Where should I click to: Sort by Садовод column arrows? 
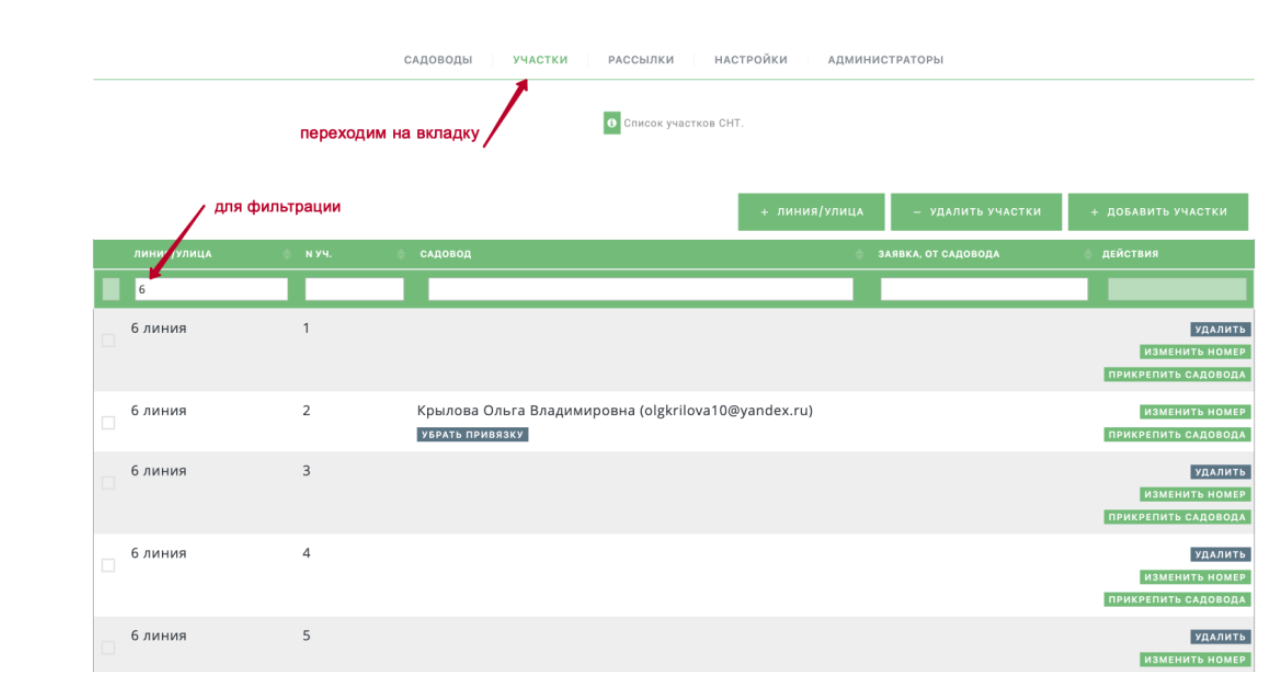[859, 255]
